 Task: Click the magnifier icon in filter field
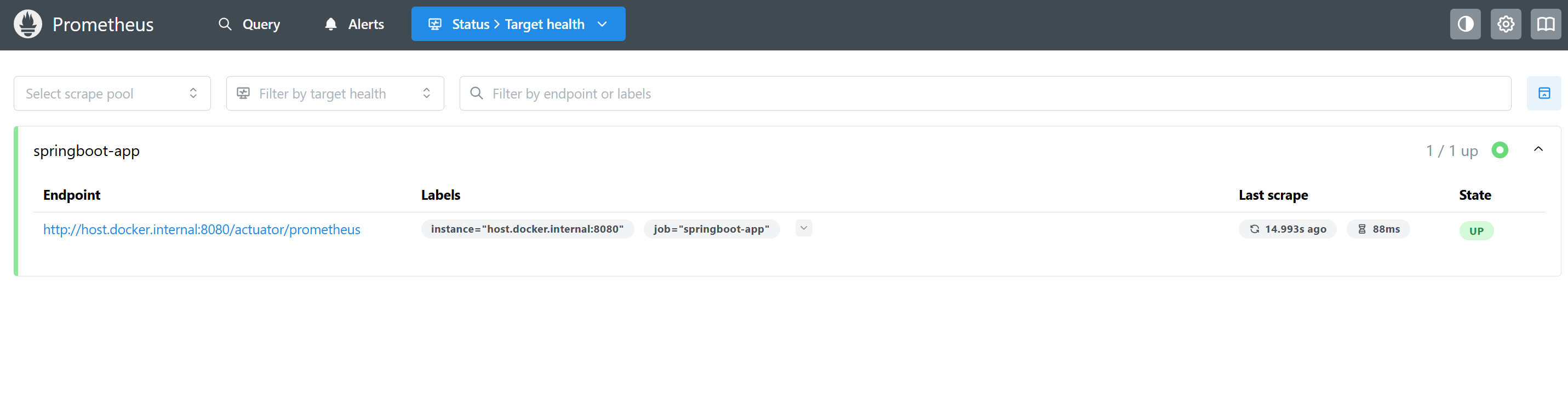coord(477,93)
